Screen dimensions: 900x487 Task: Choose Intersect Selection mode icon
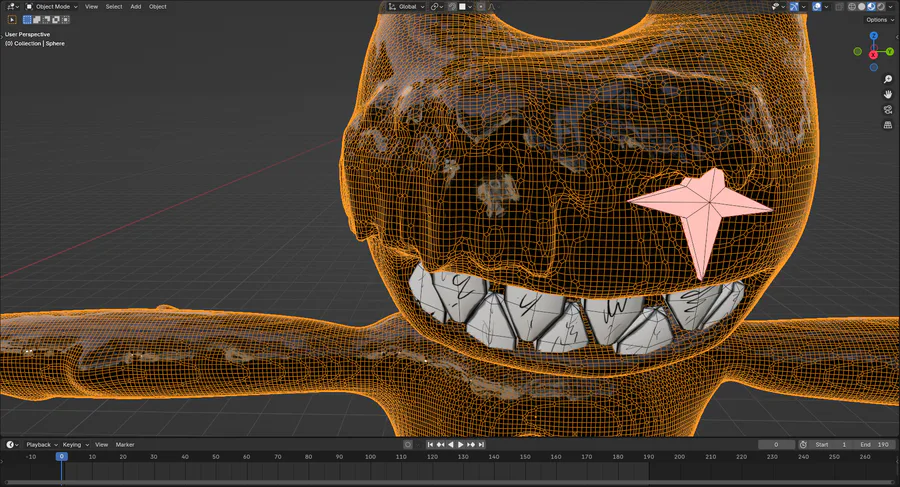(x=66, y=20)
